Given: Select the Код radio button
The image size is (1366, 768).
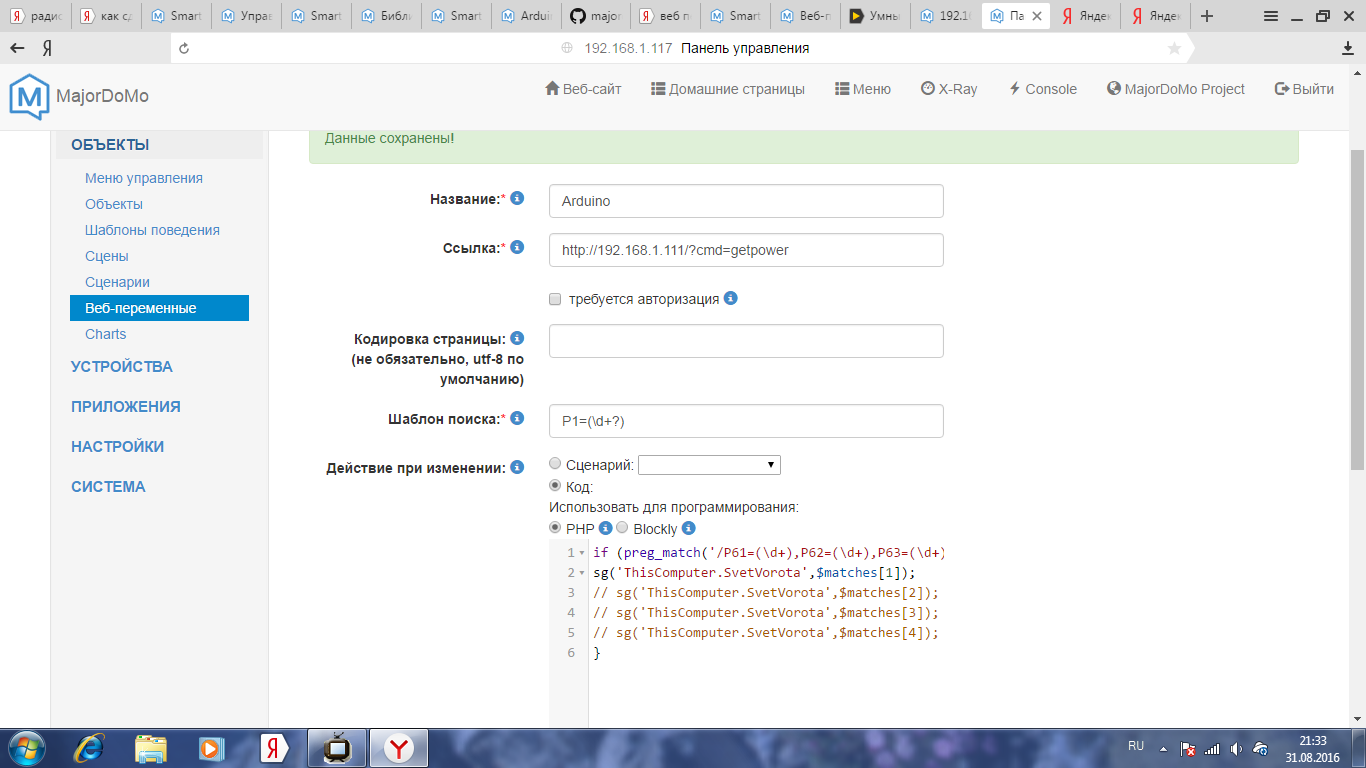Looking at the screenshot, I should click(556, 486).
